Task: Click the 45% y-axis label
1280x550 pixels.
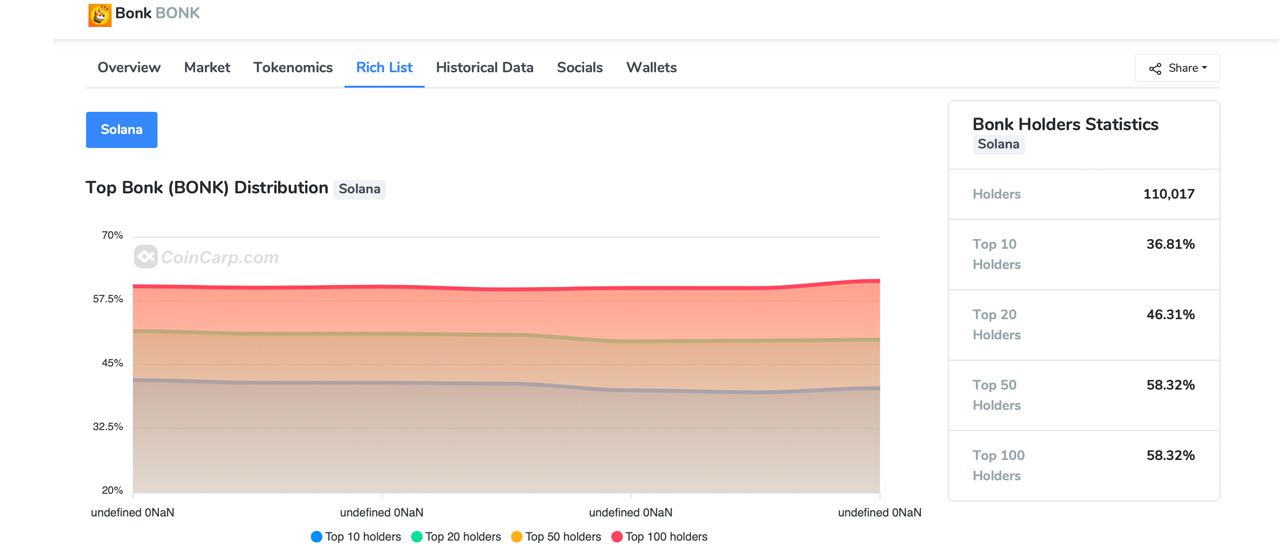Action: coord(112,363)
